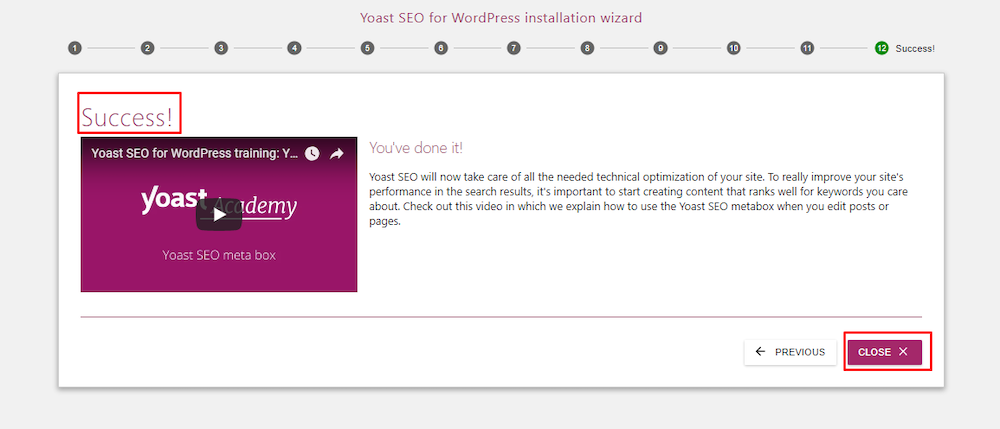This screenshot has height=429, width=1000.
Task: Jump to wizard step 1
Action: point(74,48)
